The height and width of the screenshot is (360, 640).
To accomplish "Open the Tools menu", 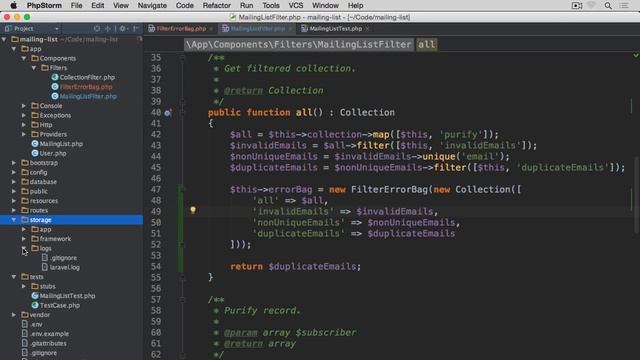I will click(271, 5).
